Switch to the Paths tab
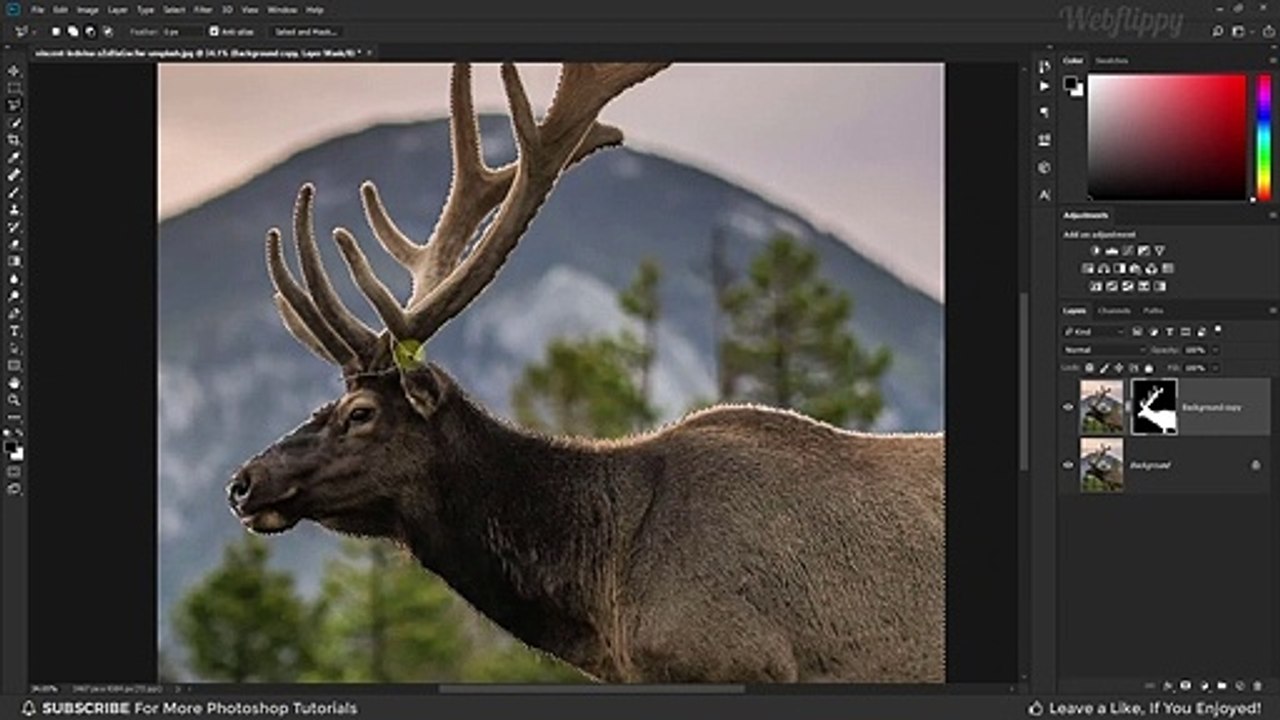1280x720 pixels. [x=1153, y=311]
